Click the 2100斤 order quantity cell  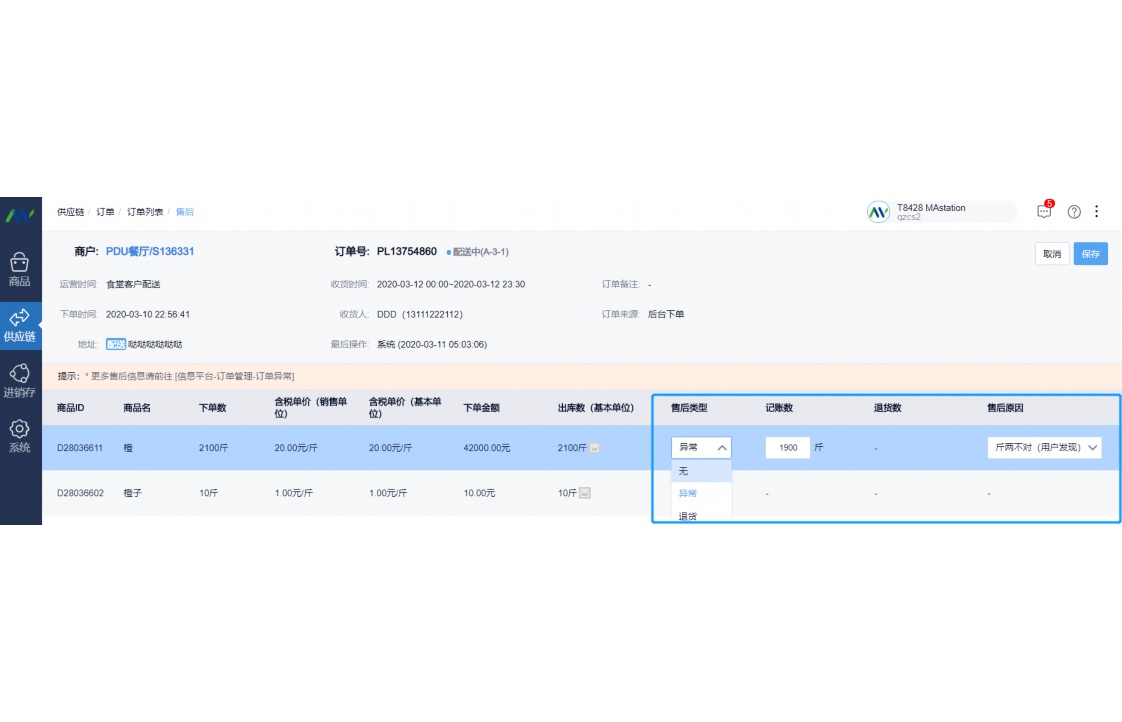pos(213,448)
